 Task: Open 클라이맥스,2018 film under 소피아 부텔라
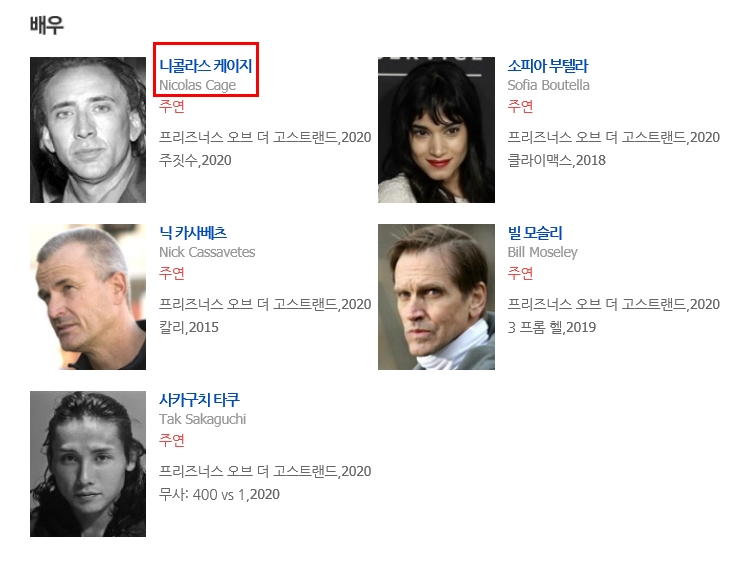point(556,160)
